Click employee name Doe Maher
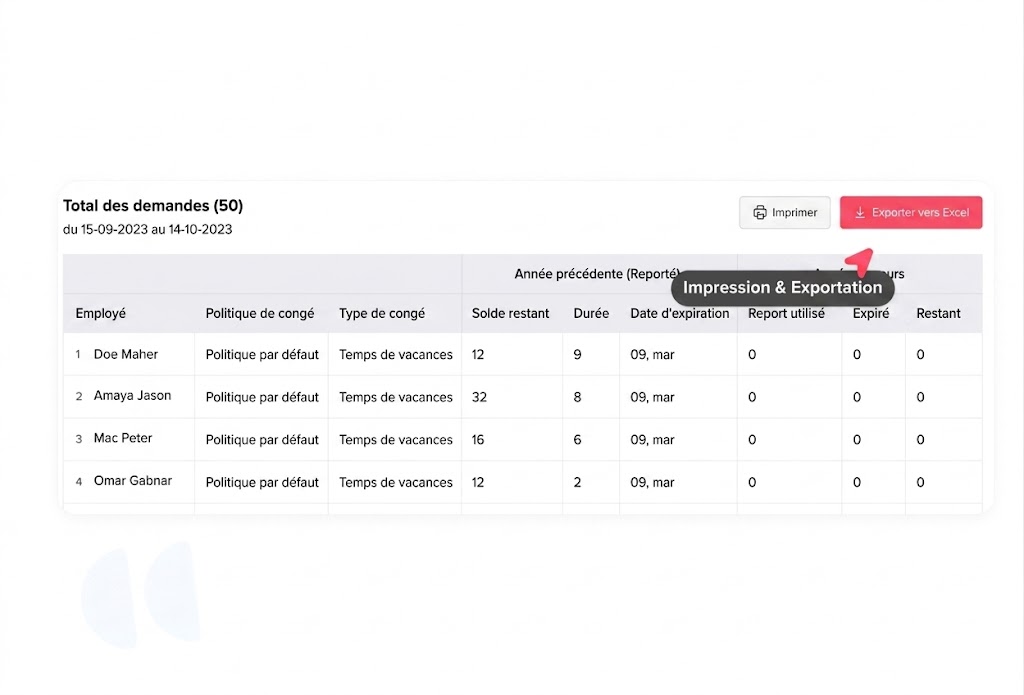The image size is (1024, 695). pos(126,354)
